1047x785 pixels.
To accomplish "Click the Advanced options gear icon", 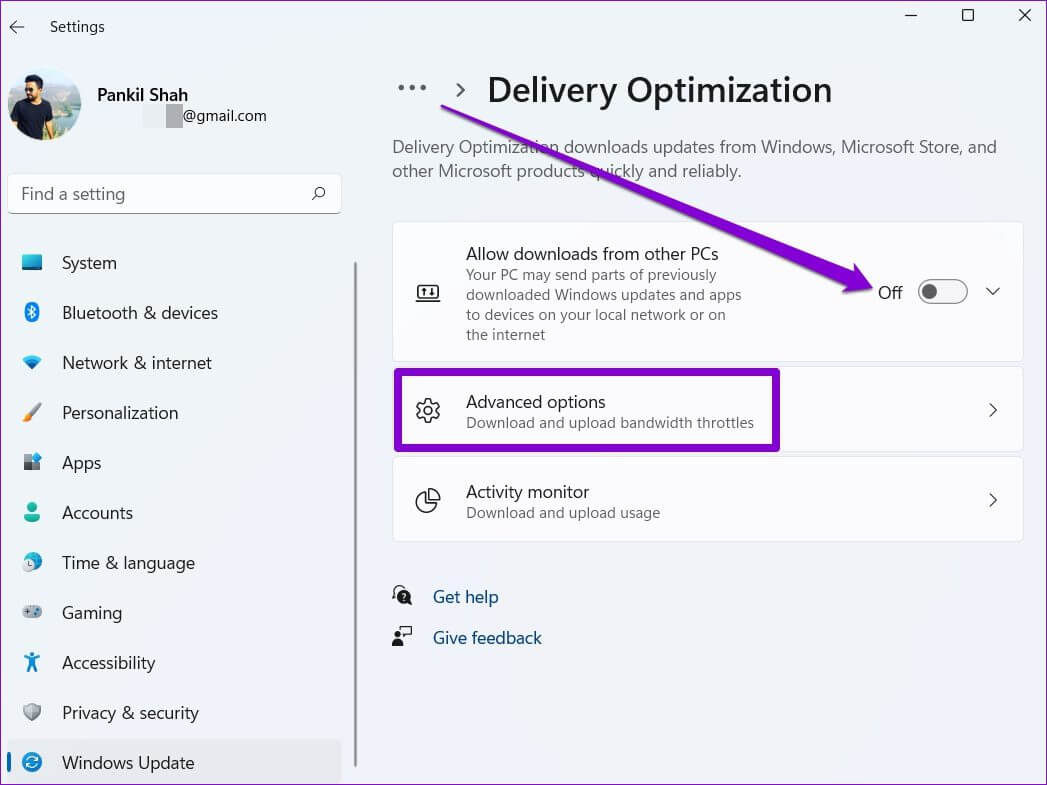I will (428, 411).
